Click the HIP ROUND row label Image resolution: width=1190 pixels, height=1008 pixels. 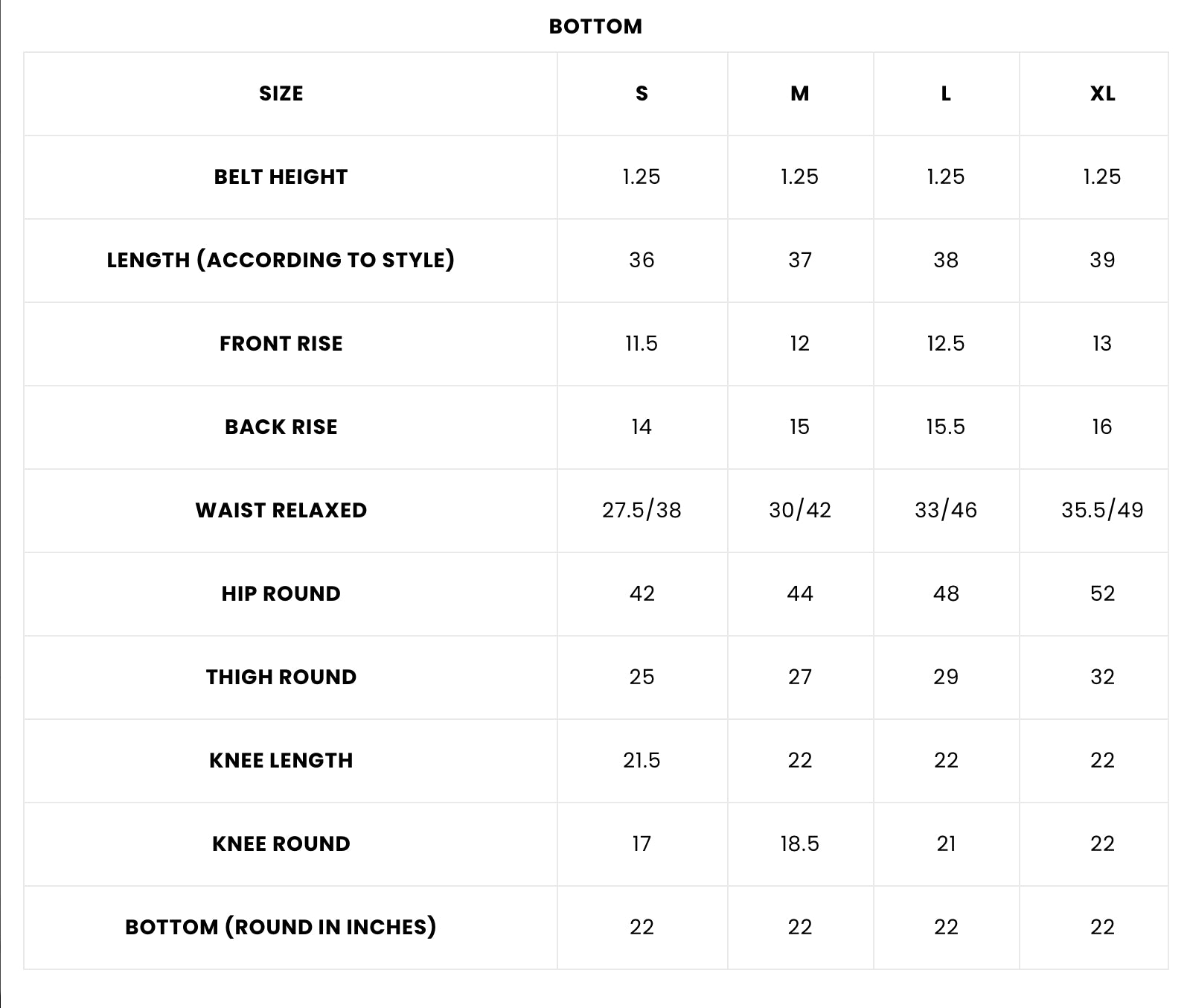click(281, 593)
